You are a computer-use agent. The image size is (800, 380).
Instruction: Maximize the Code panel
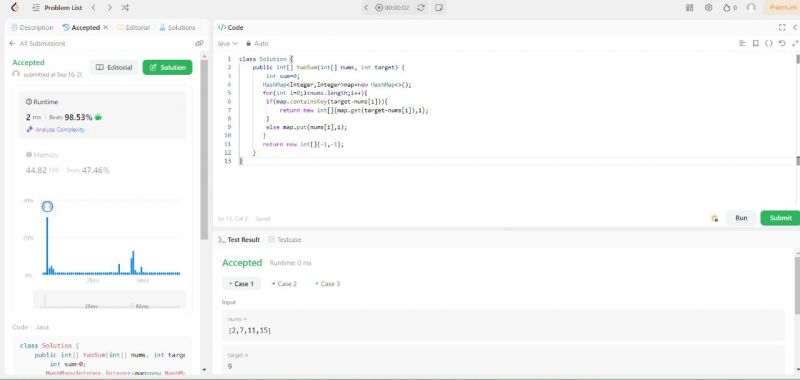[782, 28]
